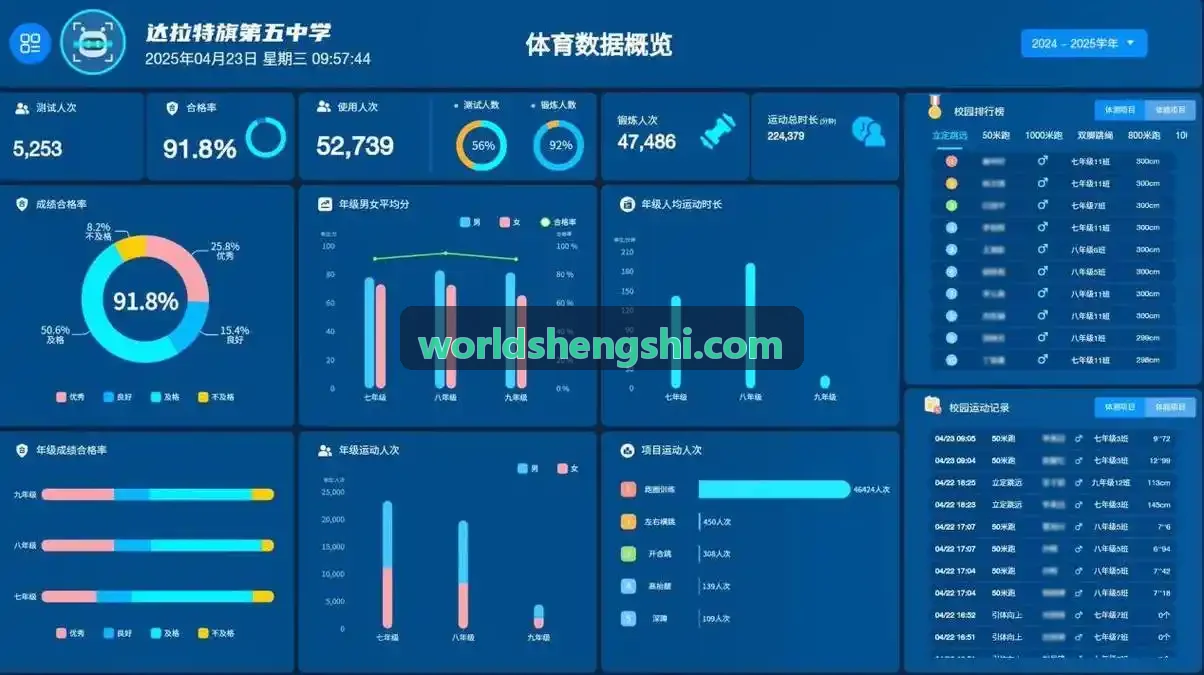Click the chart icon next to 年级男女平均分
1204x675 pixels.
(325, 204)
